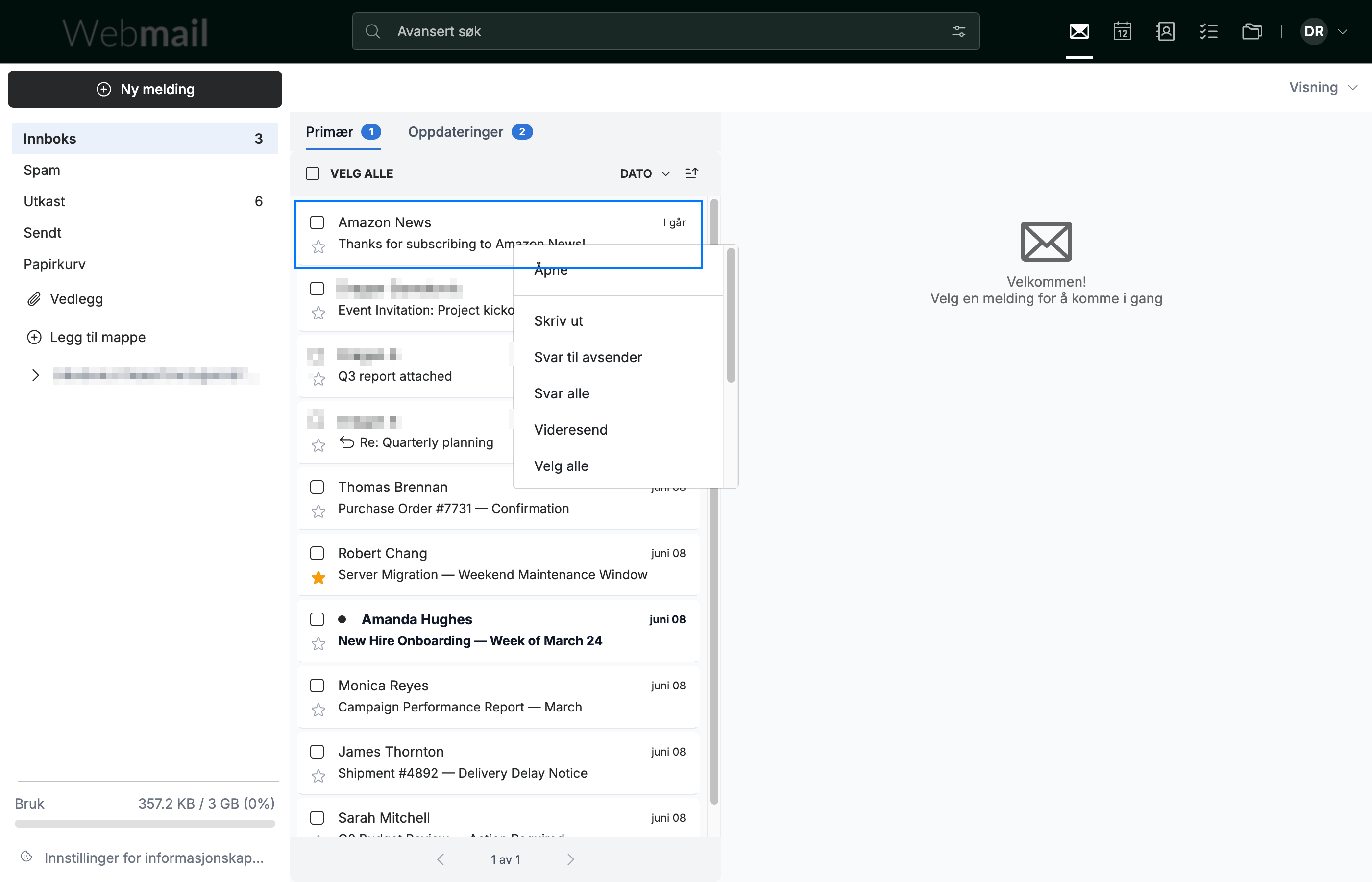Click the message list scrollbar

tap(713, 501)
